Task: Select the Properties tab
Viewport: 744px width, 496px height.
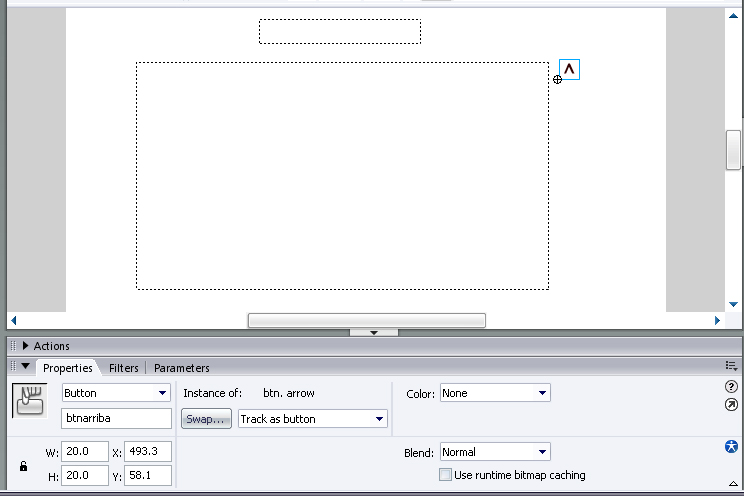Action: [x=68, y=368]
